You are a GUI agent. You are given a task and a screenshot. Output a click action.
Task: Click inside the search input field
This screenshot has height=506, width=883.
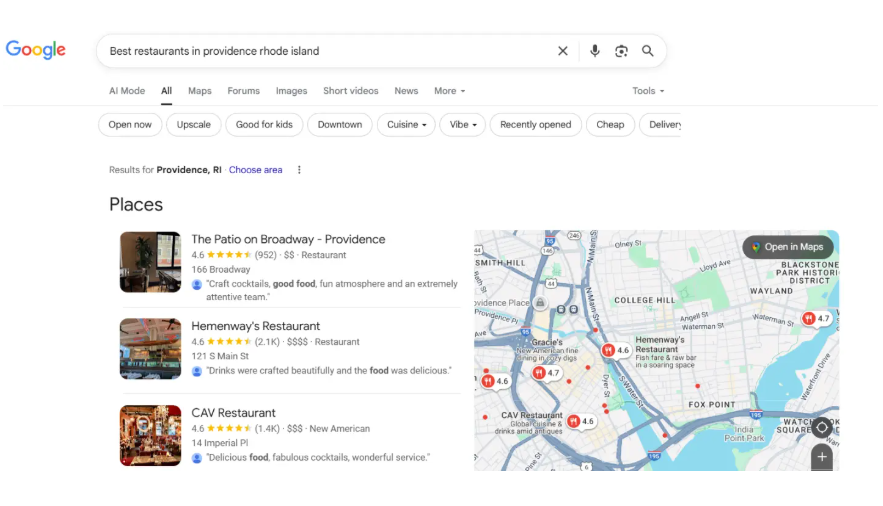click(327, 51)
